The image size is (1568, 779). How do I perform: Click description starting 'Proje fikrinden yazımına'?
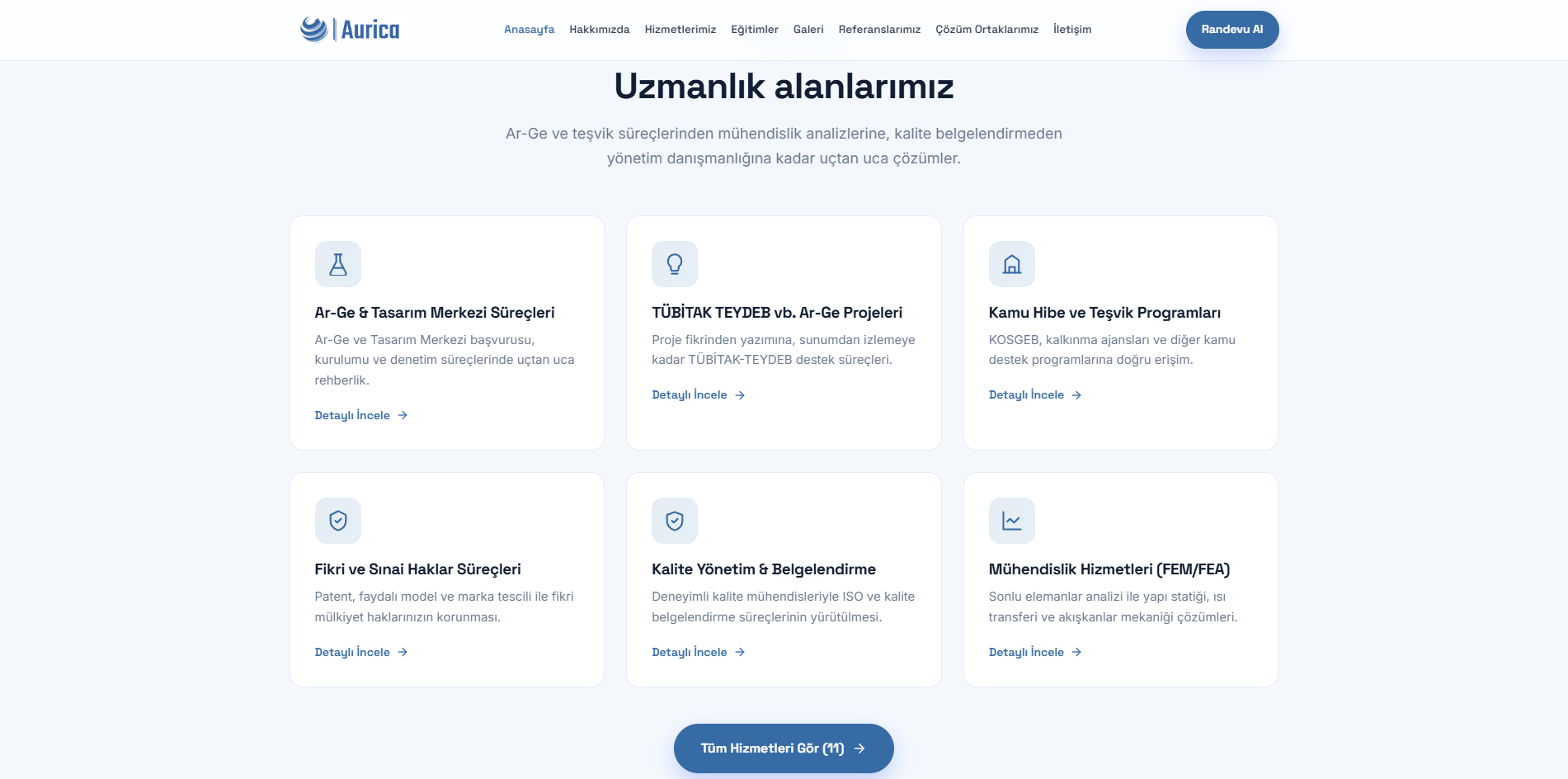(x=784, y=350)
